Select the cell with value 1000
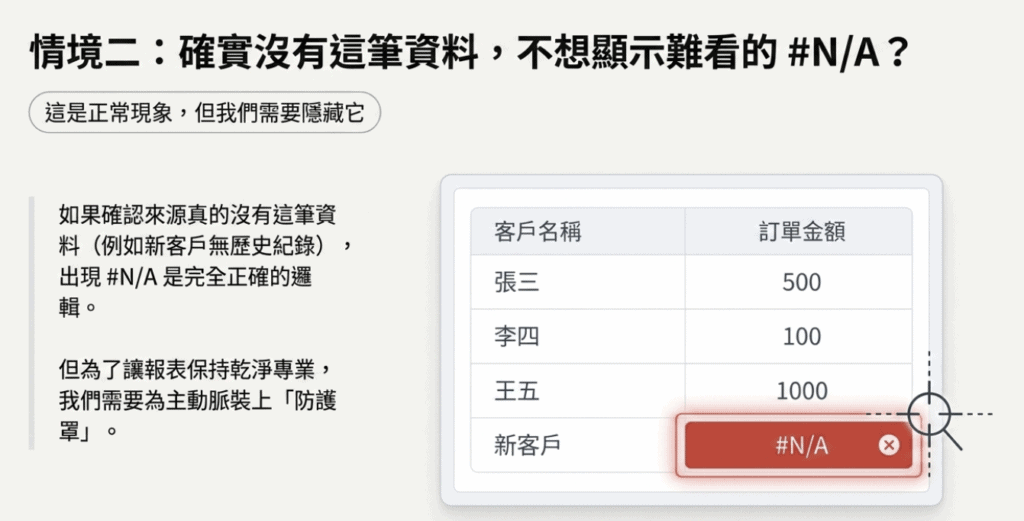Screen dimensions: 1024x521 pos(801,391)
